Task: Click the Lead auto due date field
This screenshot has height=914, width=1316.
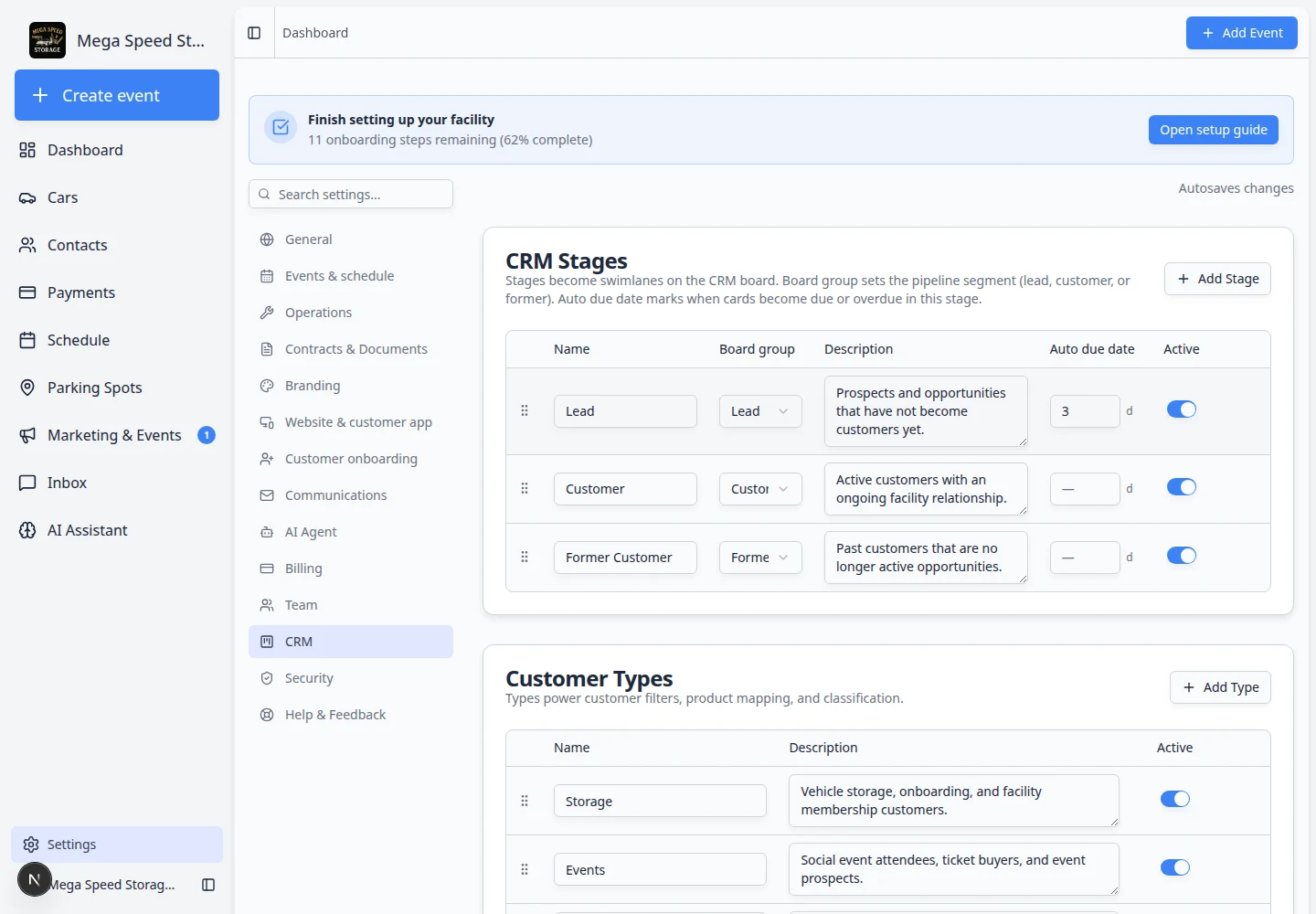Action: 1085,411
